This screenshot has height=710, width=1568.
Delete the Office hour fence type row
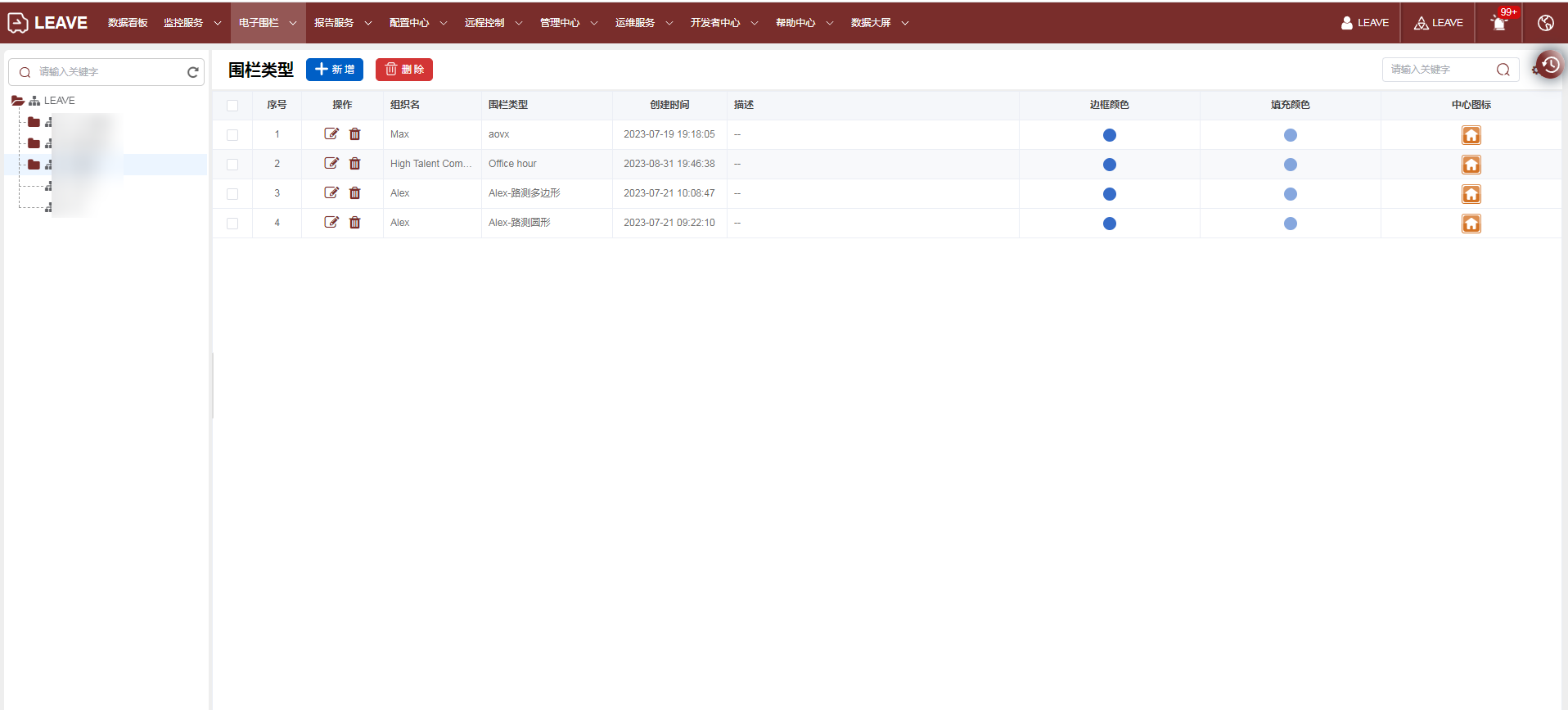[354, 164]
